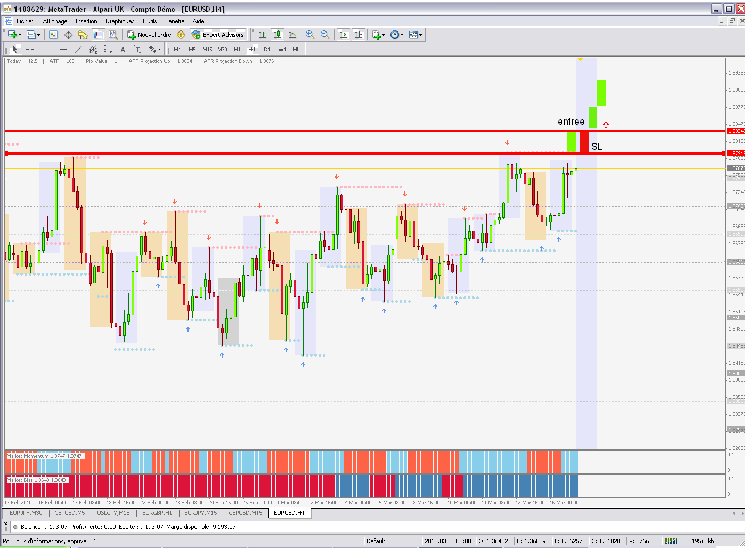
Task: Click the Default profile in status bar
Action: 376,541
